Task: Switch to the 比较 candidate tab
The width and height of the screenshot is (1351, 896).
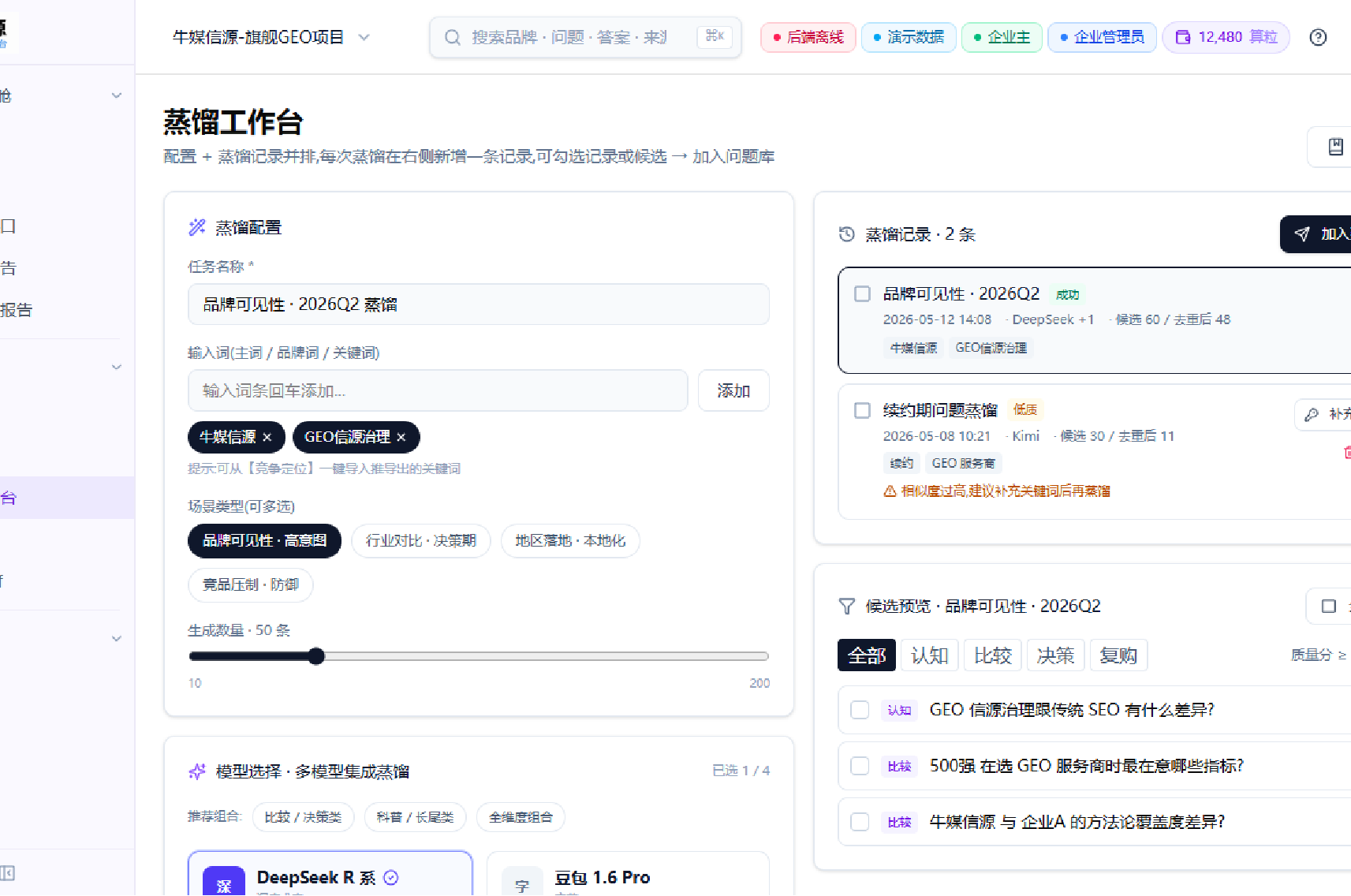Action: (993, 655)
